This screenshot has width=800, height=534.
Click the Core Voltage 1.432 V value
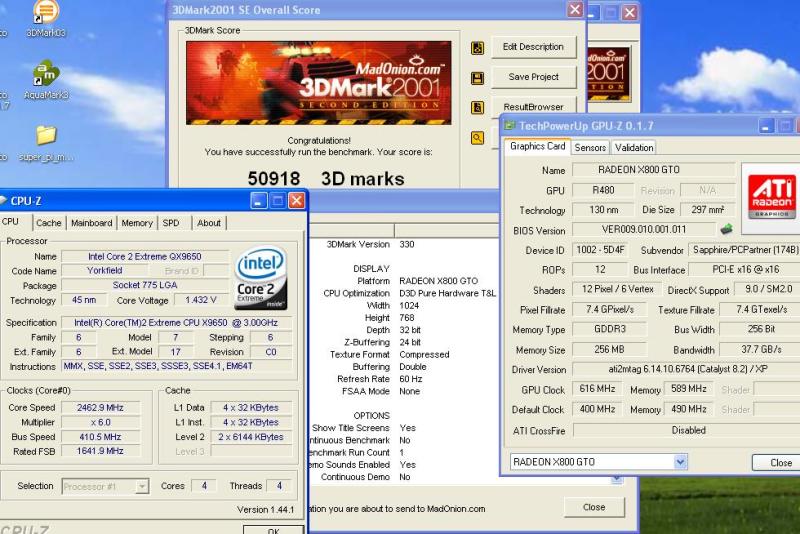click(x=201, y=300)
